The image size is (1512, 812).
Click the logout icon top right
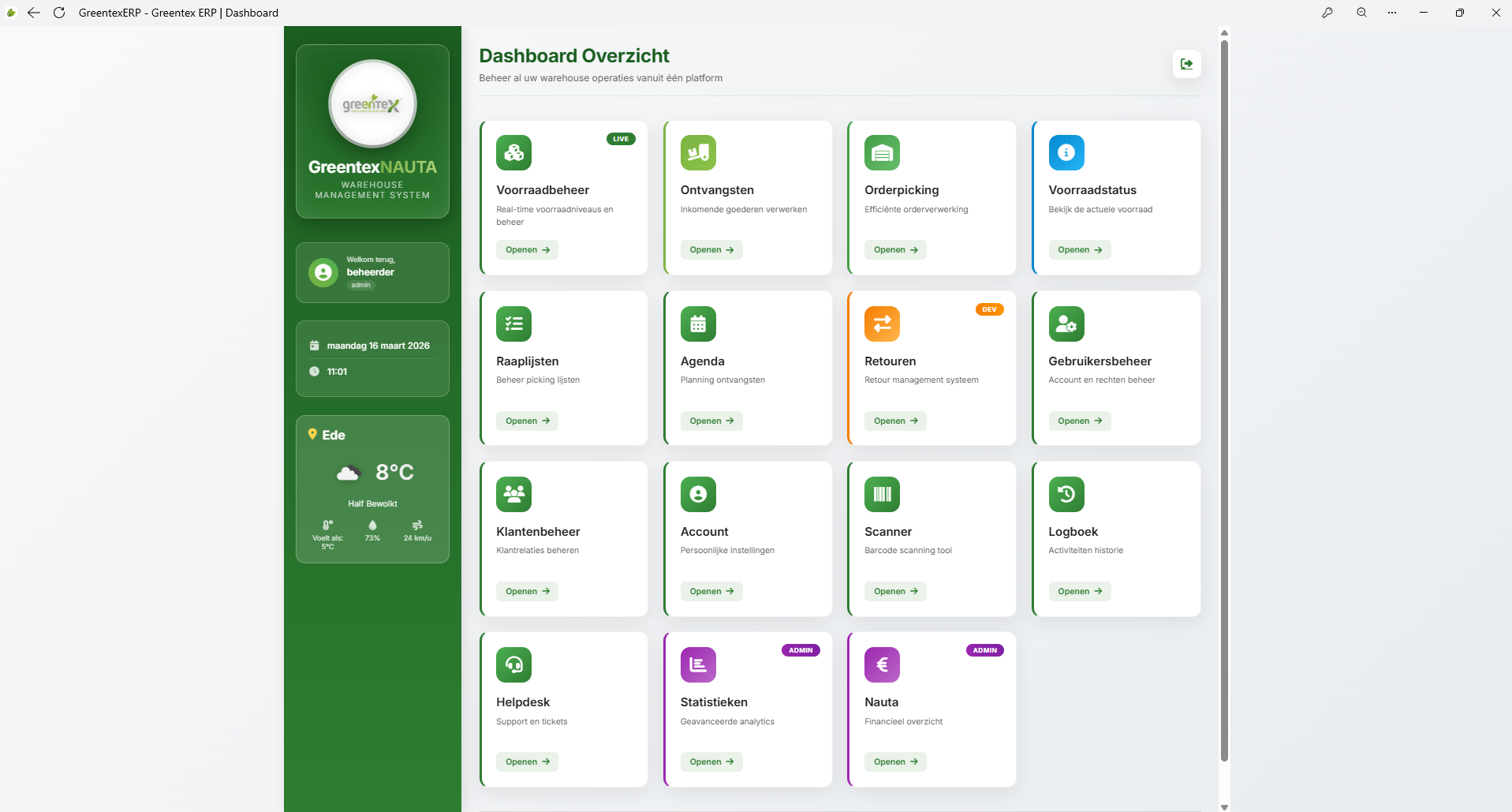pos(1186,64)
